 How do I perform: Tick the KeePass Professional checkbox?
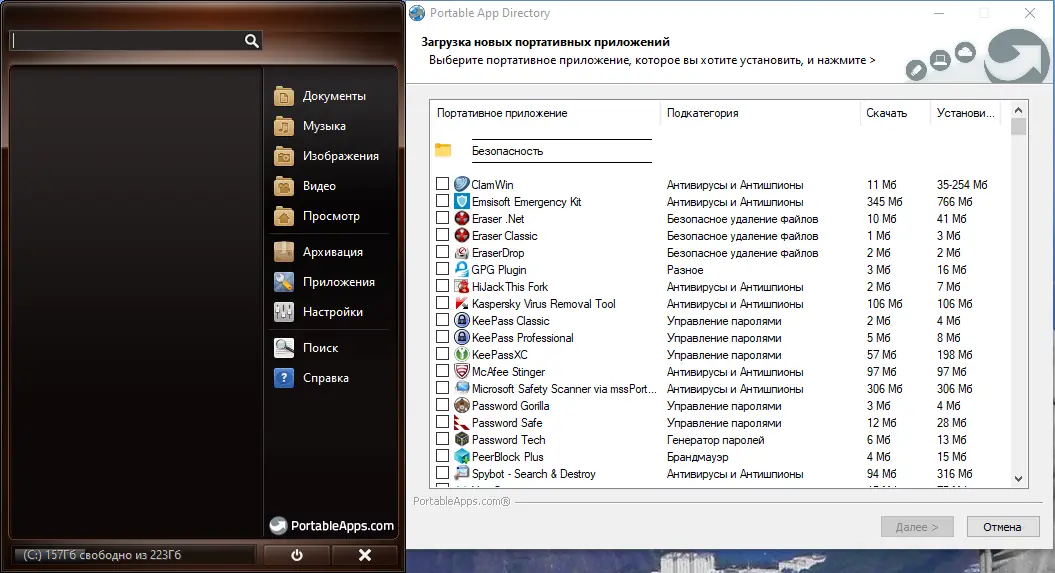(442, 337)
